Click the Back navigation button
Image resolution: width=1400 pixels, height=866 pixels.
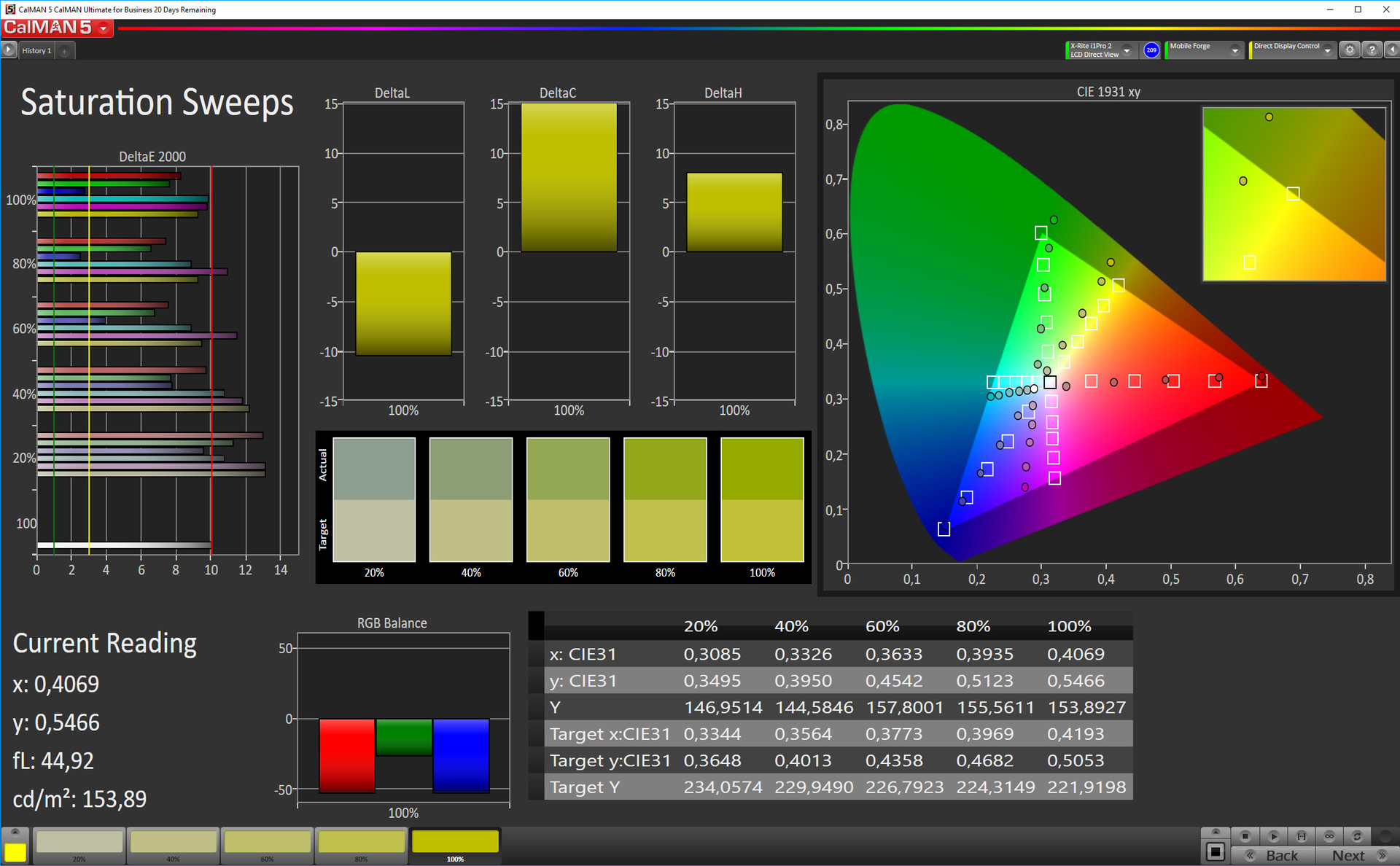1274,856
